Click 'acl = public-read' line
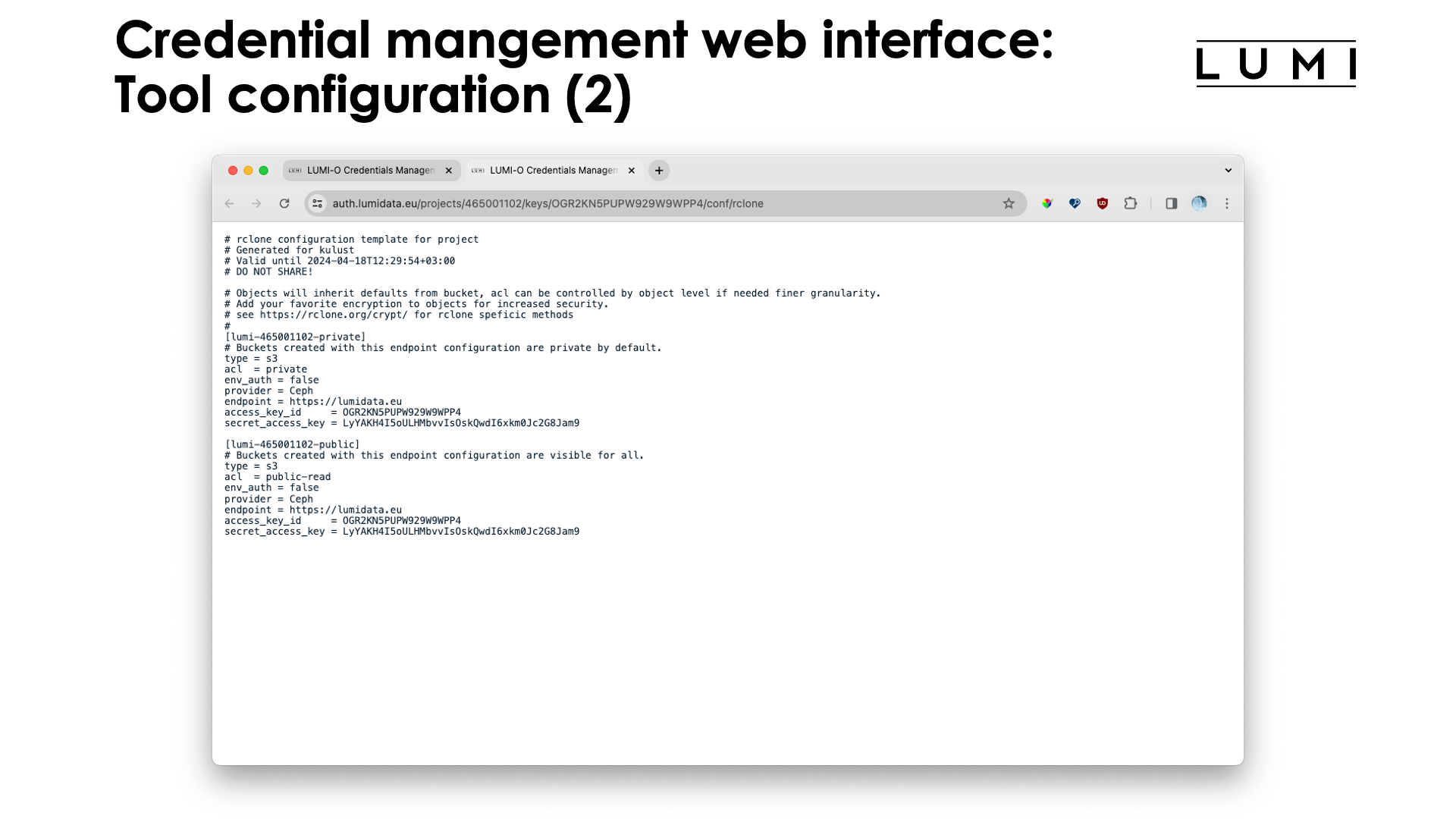The height and width of the screenshot is (819, 1456). click(278, 477)
